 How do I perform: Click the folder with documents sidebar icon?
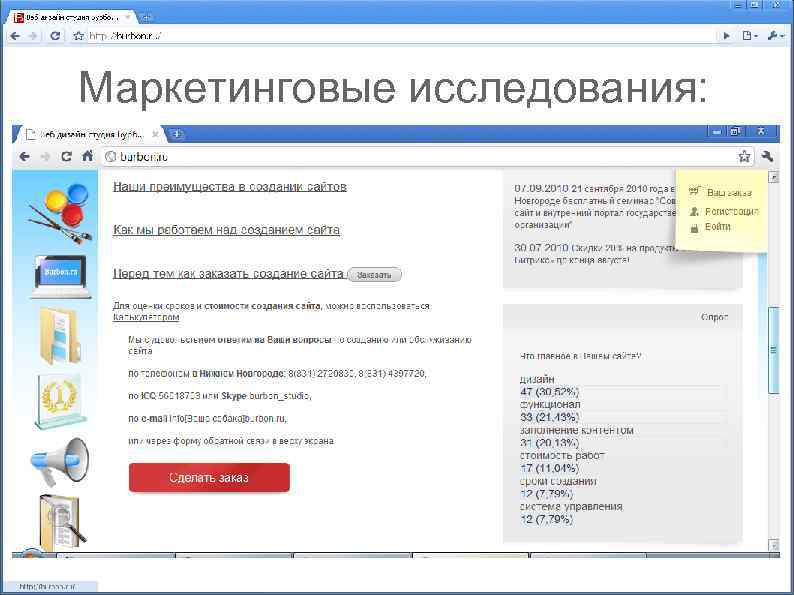tap(60, 335)
